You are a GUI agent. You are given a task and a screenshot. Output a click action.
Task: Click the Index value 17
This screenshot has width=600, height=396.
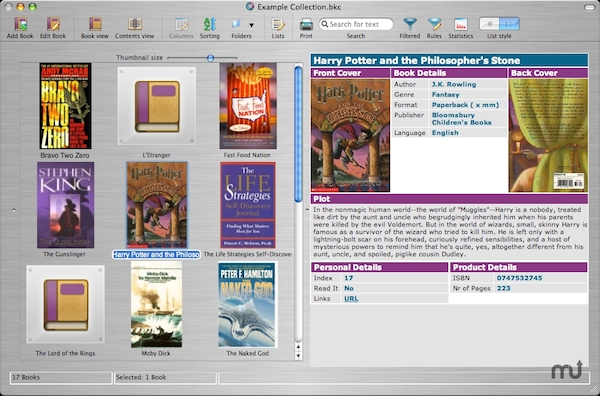pyautogui.click(x=349, y=278)
